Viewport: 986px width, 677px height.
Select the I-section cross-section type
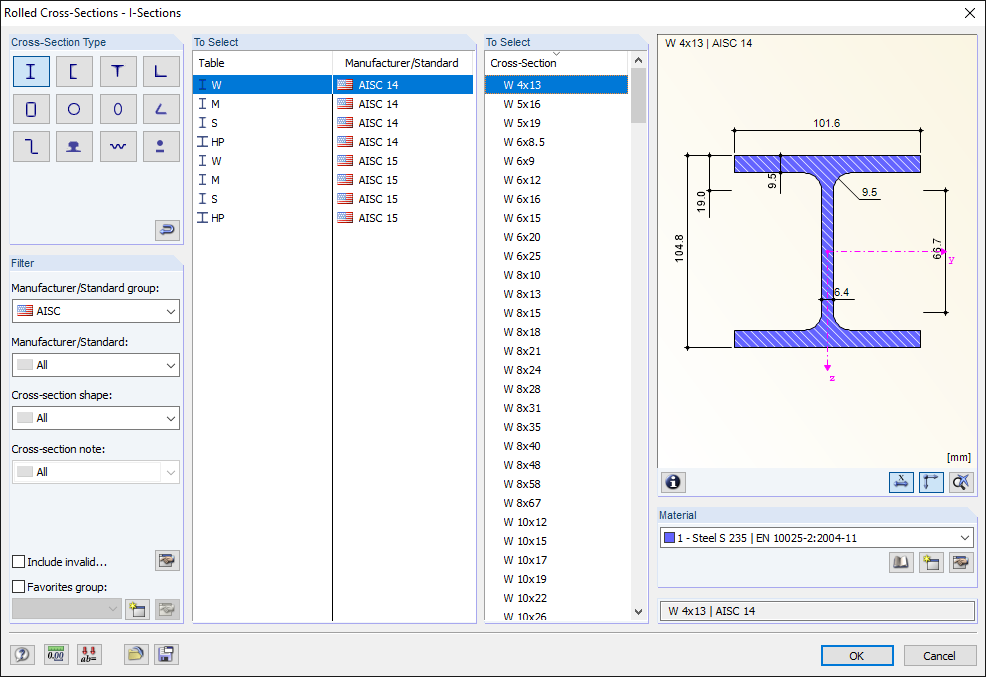click(x=31, y=71)
